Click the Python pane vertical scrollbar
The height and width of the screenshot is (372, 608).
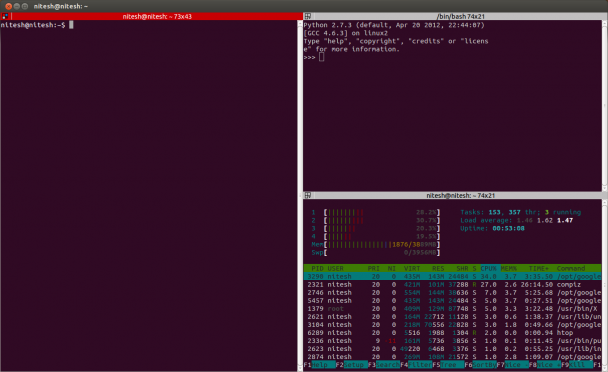[x=605, y=106]
